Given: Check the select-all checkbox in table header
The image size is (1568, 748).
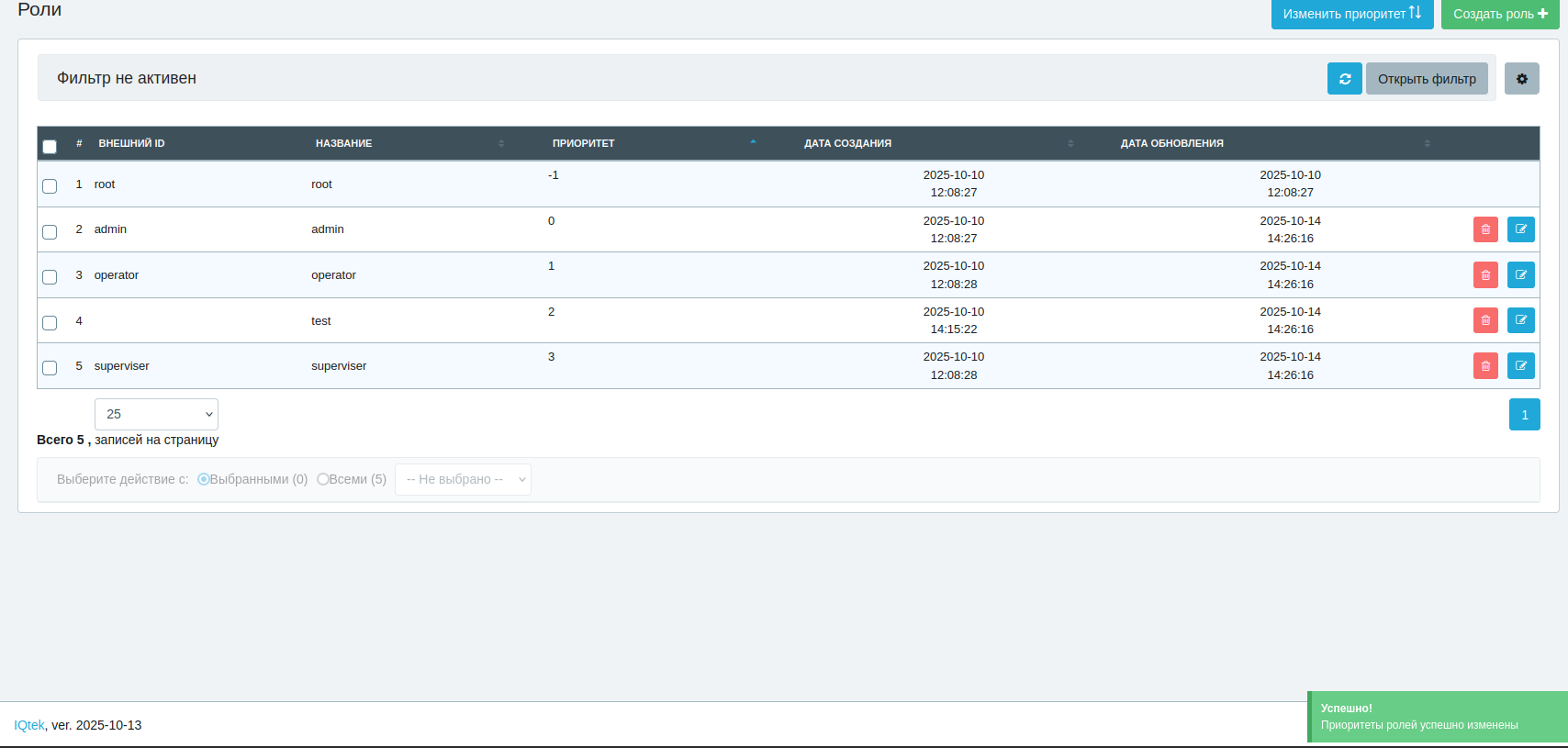Looking at the screenshot, I should (x=50, y=147).
